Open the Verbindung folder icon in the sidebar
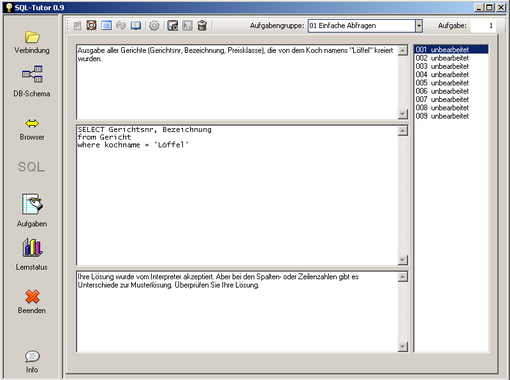 [32, 37]
